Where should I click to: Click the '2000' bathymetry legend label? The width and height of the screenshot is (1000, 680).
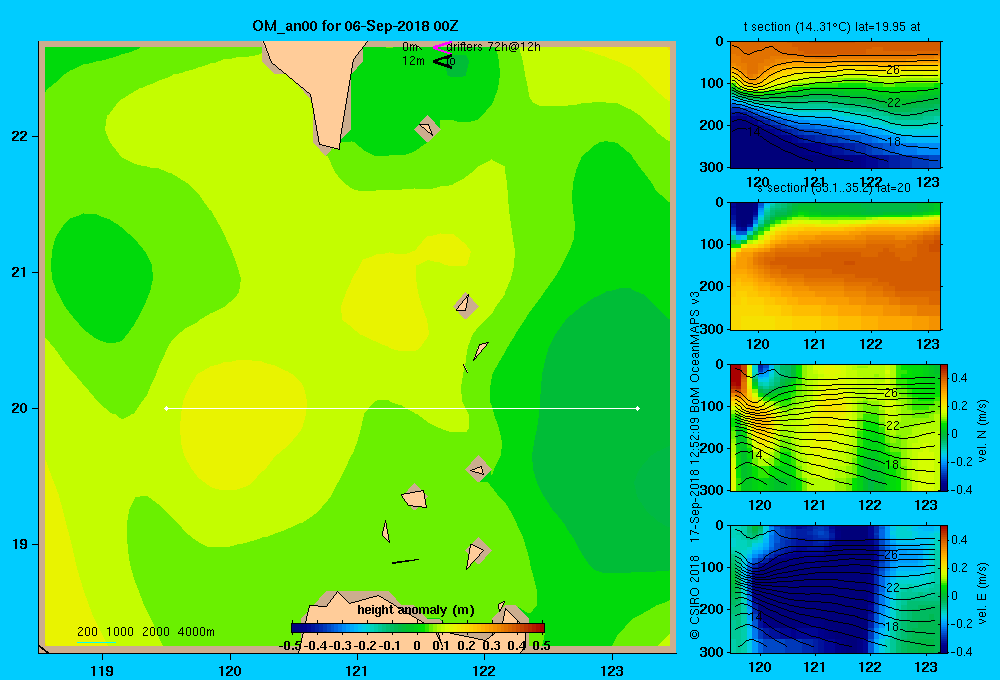[x=156, y=632]
